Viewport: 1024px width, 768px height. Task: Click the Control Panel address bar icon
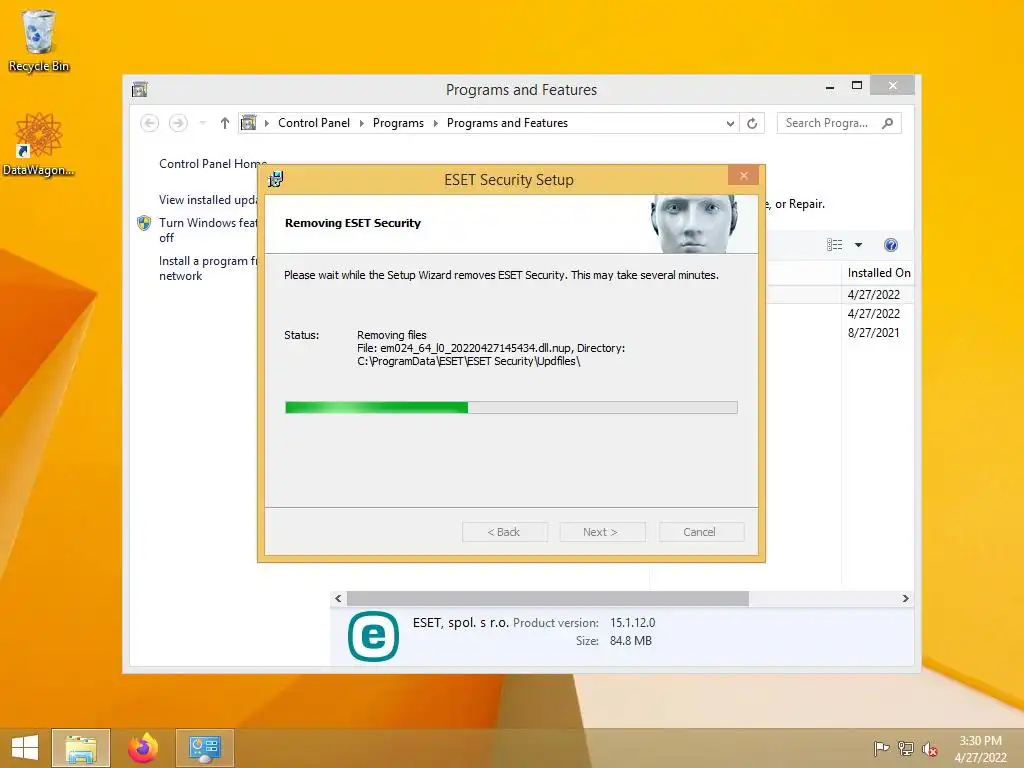249,123
